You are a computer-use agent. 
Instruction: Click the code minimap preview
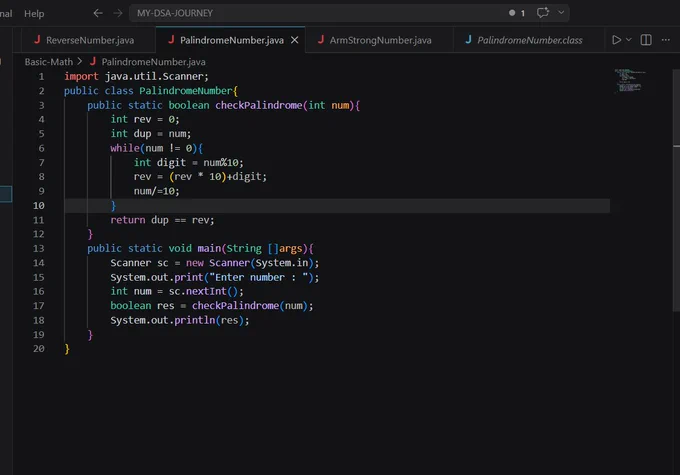630,80
